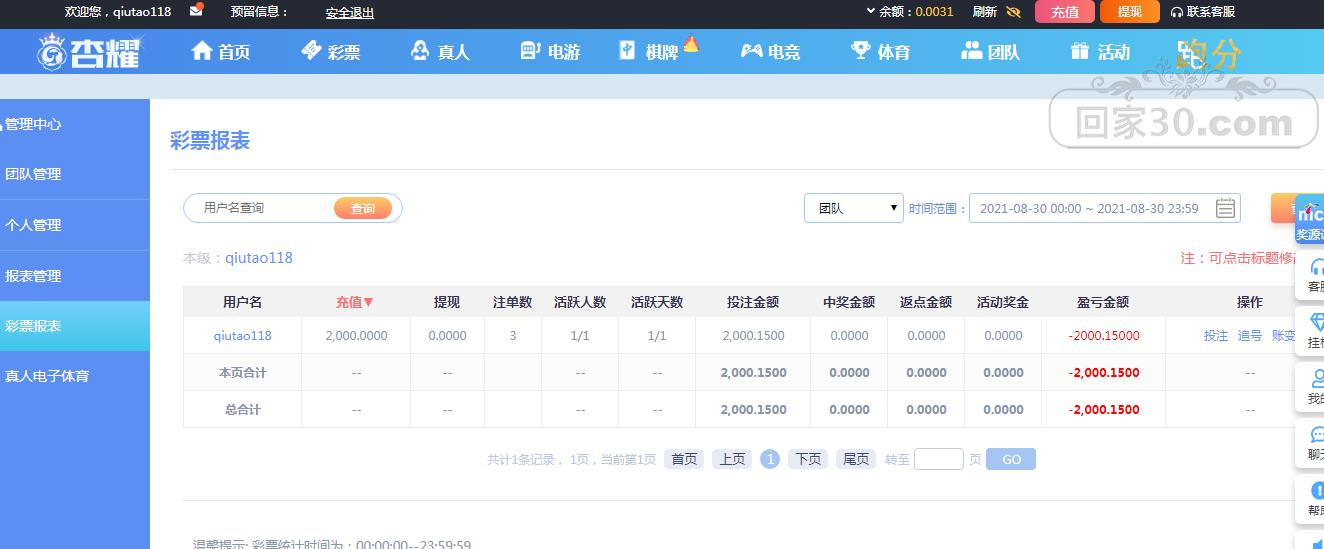Open the mail envelope icon
Image resolution: width=1324 pixels, height=549 pixels.
tap(197, 10)
